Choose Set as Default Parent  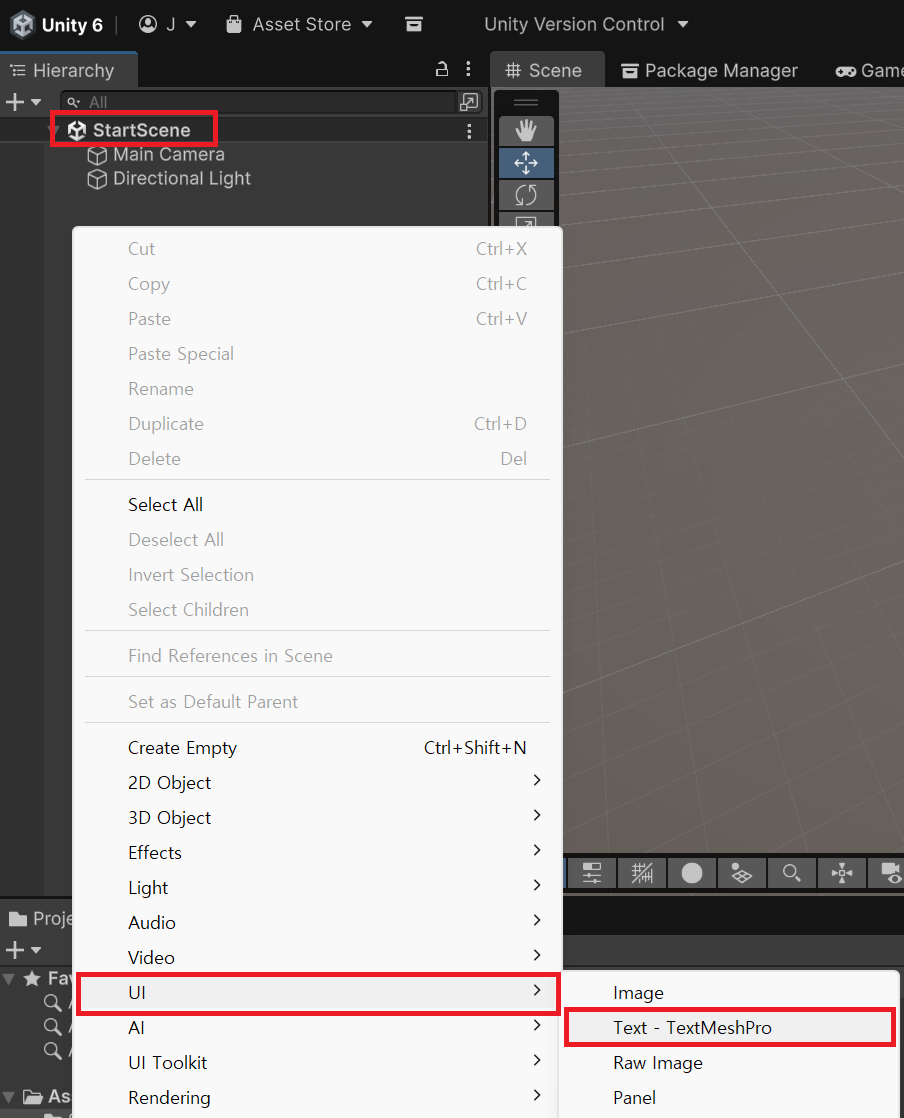tap(317, 702)
